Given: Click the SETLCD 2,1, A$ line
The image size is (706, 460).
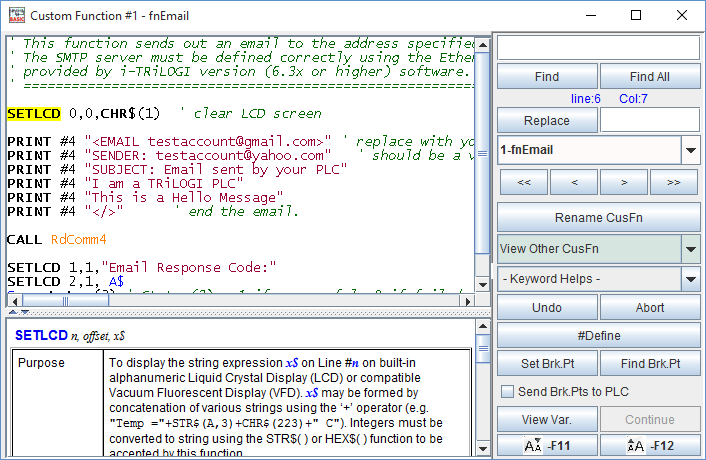Looking at the screenshot, I should (66, 282).
